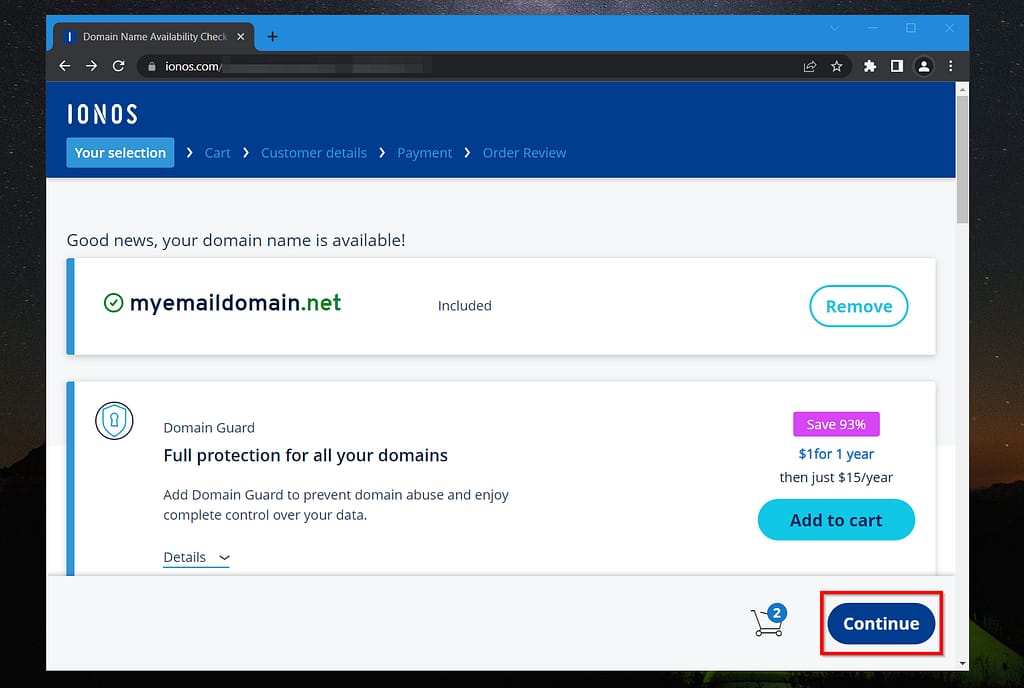
Task: Go to the Order Review step
Action: 524,153
